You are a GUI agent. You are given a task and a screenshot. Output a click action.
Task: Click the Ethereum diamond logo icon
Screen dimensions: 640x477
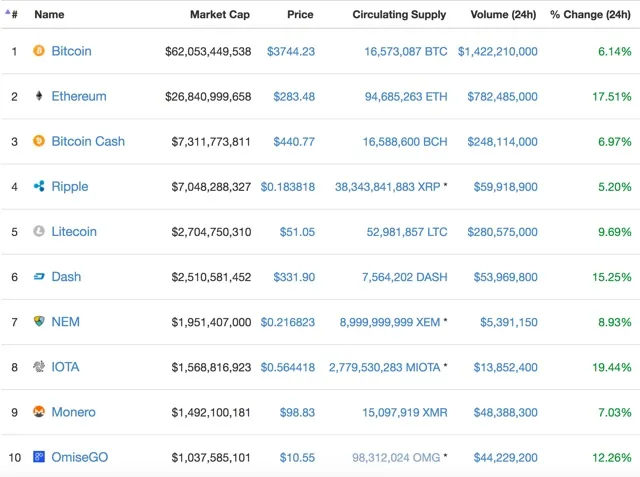pyautogui.click(x=39, y=96)
